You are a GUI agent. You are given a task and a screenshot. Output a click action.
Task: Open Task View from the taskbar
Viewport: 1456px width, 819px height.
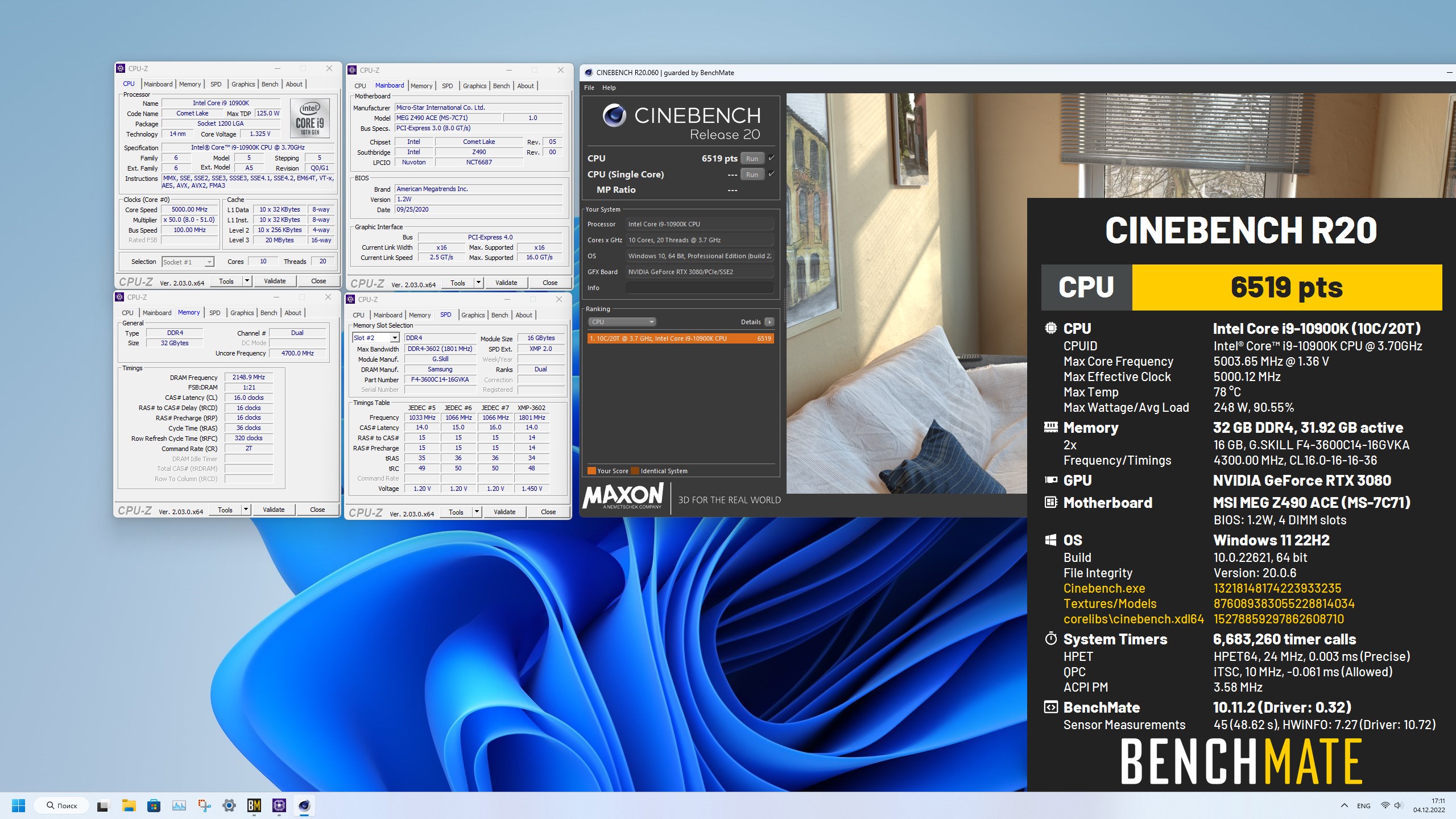[102, 805]
